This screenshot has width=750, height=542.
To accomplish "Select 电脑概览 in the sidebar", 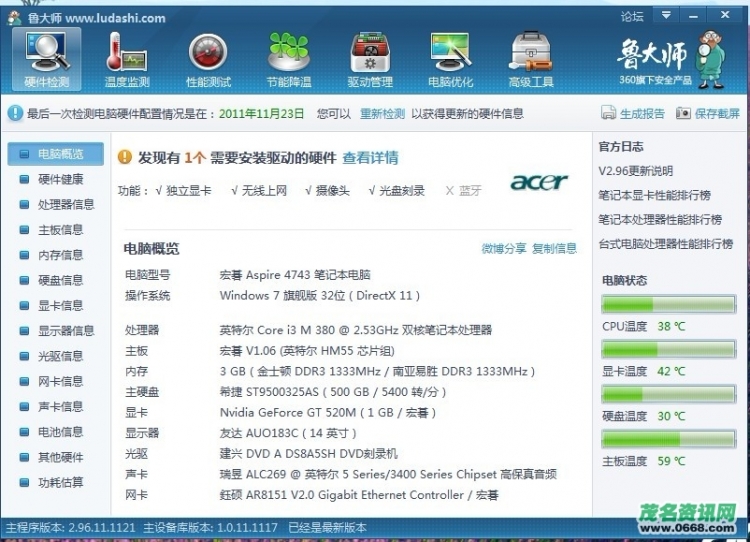I will 55,154.
